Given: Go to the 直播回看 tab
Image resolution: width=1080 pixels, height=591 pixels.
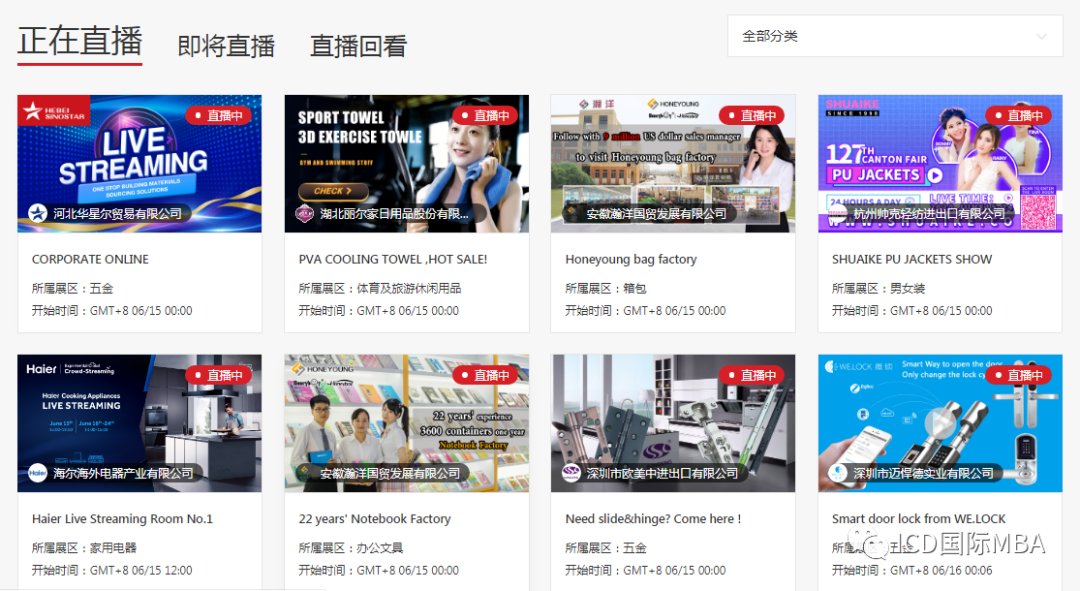Looking at the screenshot, I should [358, 46].
